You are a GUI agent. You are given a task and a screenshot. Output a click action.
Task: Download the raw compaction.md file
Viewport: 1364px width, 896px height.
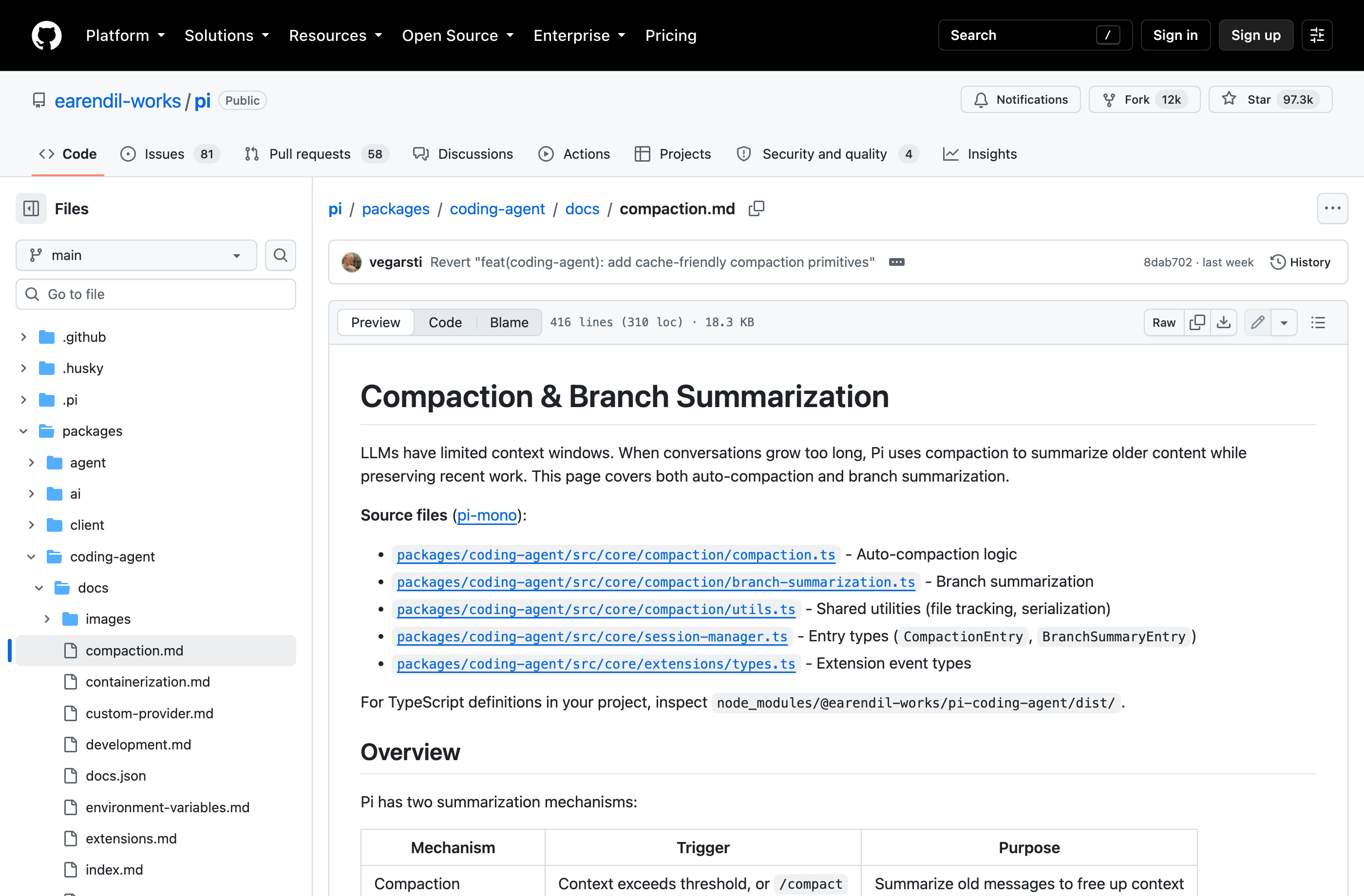(1224, 322)
